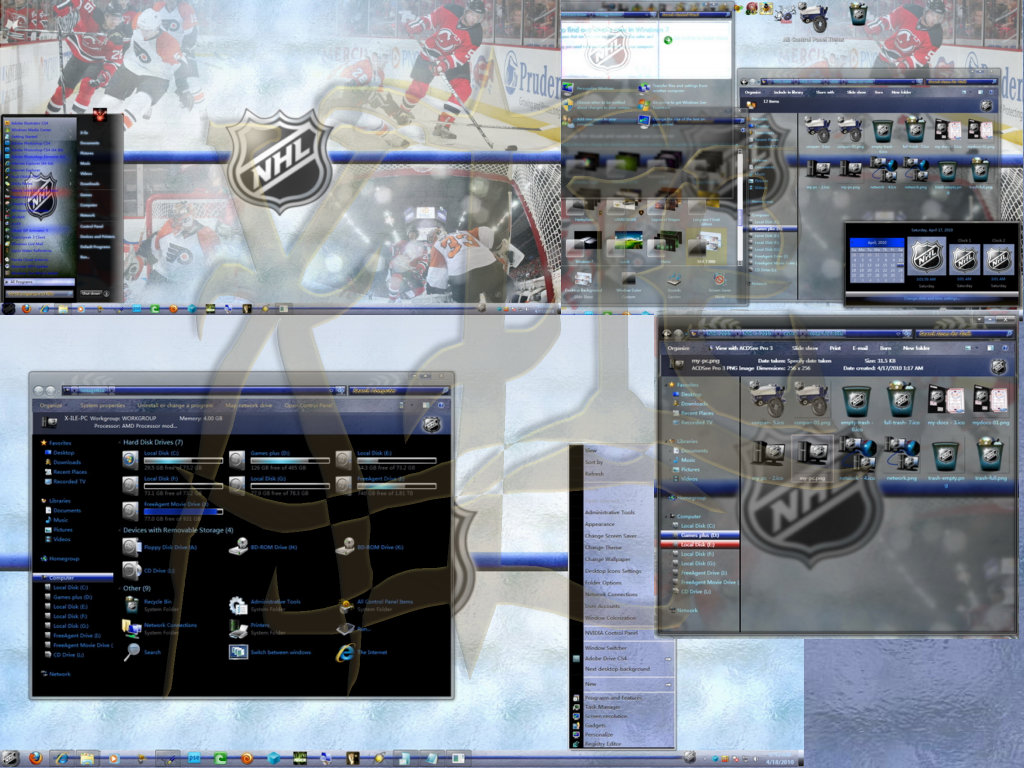Screen dimensions: 1024x768
Task: Toggle preview pane icon in Computer window toolbar
Action: coord(425,406)
